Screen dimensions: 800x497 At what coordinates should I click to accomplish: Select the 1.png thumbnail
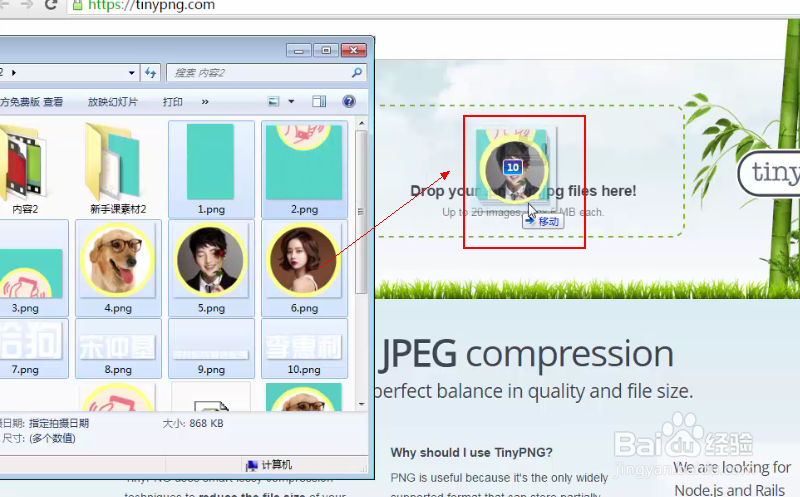pos(211,169)
